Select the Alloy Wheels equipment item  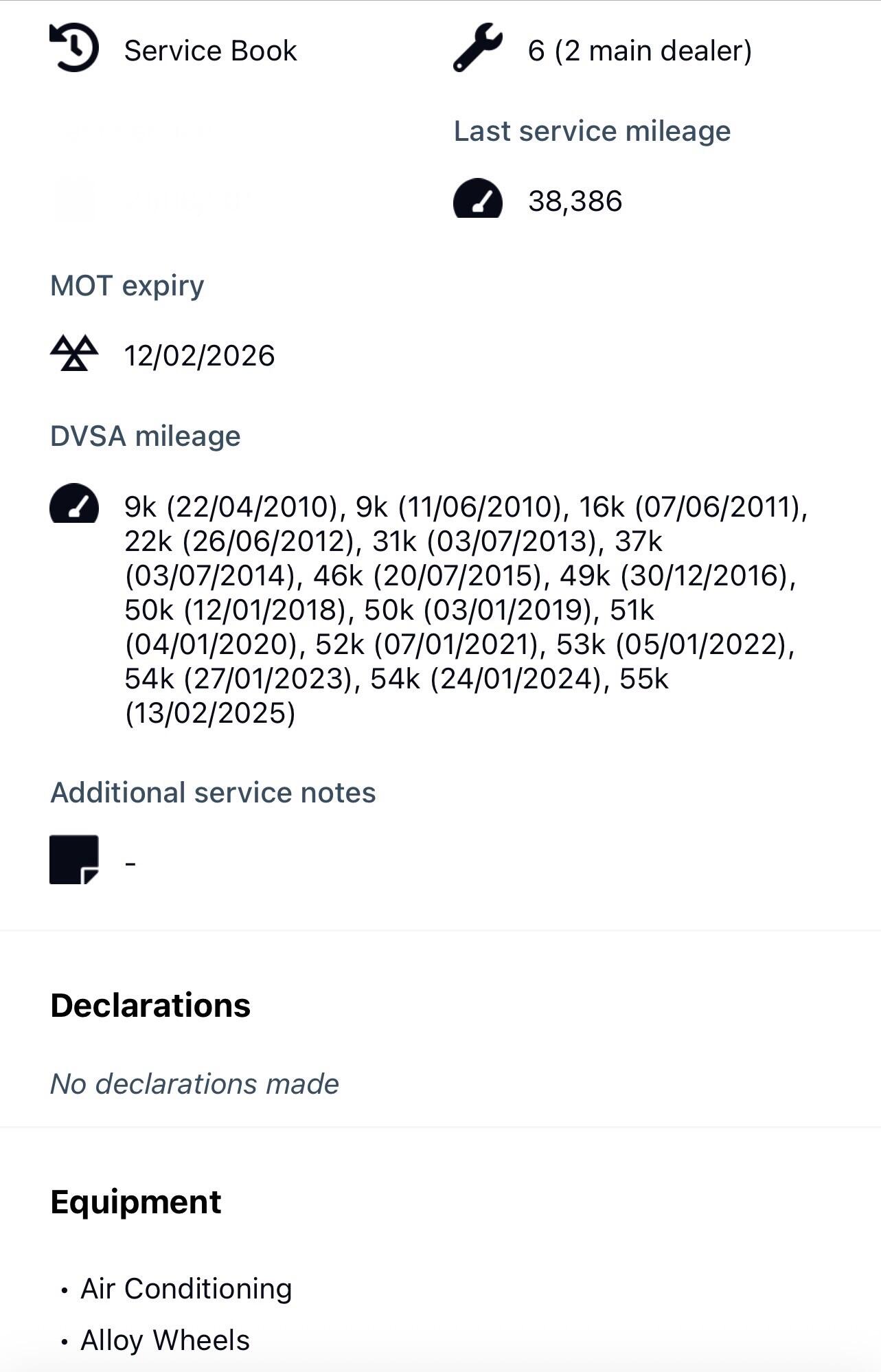coord(165,1340)
